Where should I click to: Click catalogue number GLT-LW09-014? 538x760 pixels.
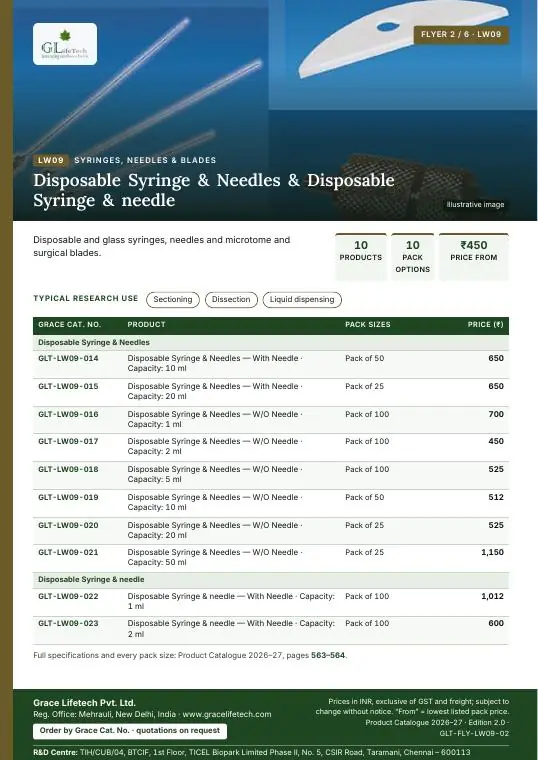(68, 358)
